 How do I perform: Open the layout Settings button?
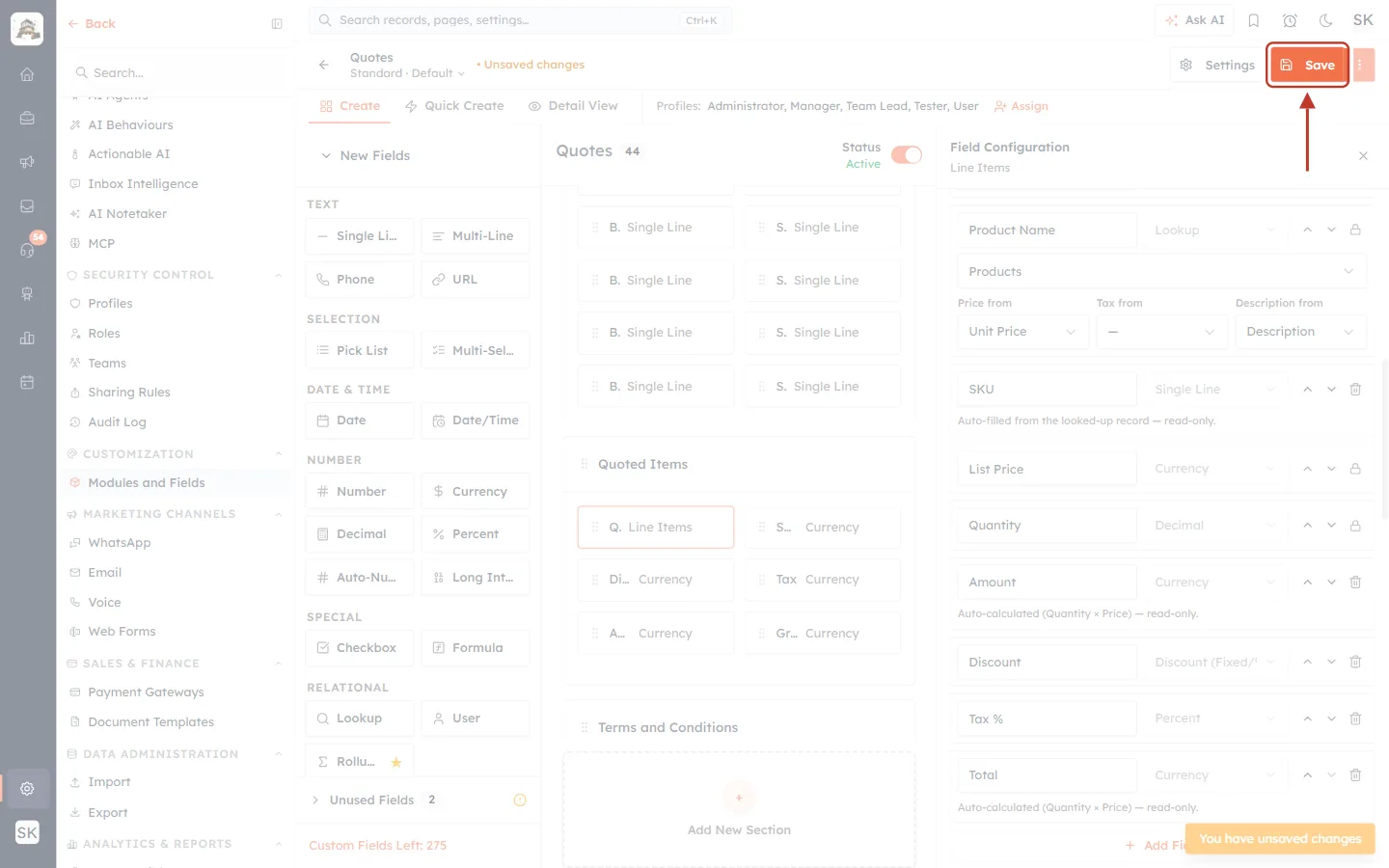1216,65
